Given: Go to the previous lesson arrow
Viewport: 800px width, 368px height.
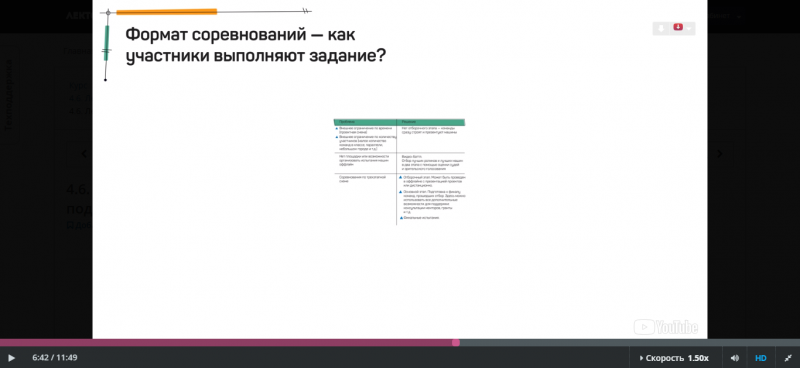Looking at the screenshot, I should (84, 154).
